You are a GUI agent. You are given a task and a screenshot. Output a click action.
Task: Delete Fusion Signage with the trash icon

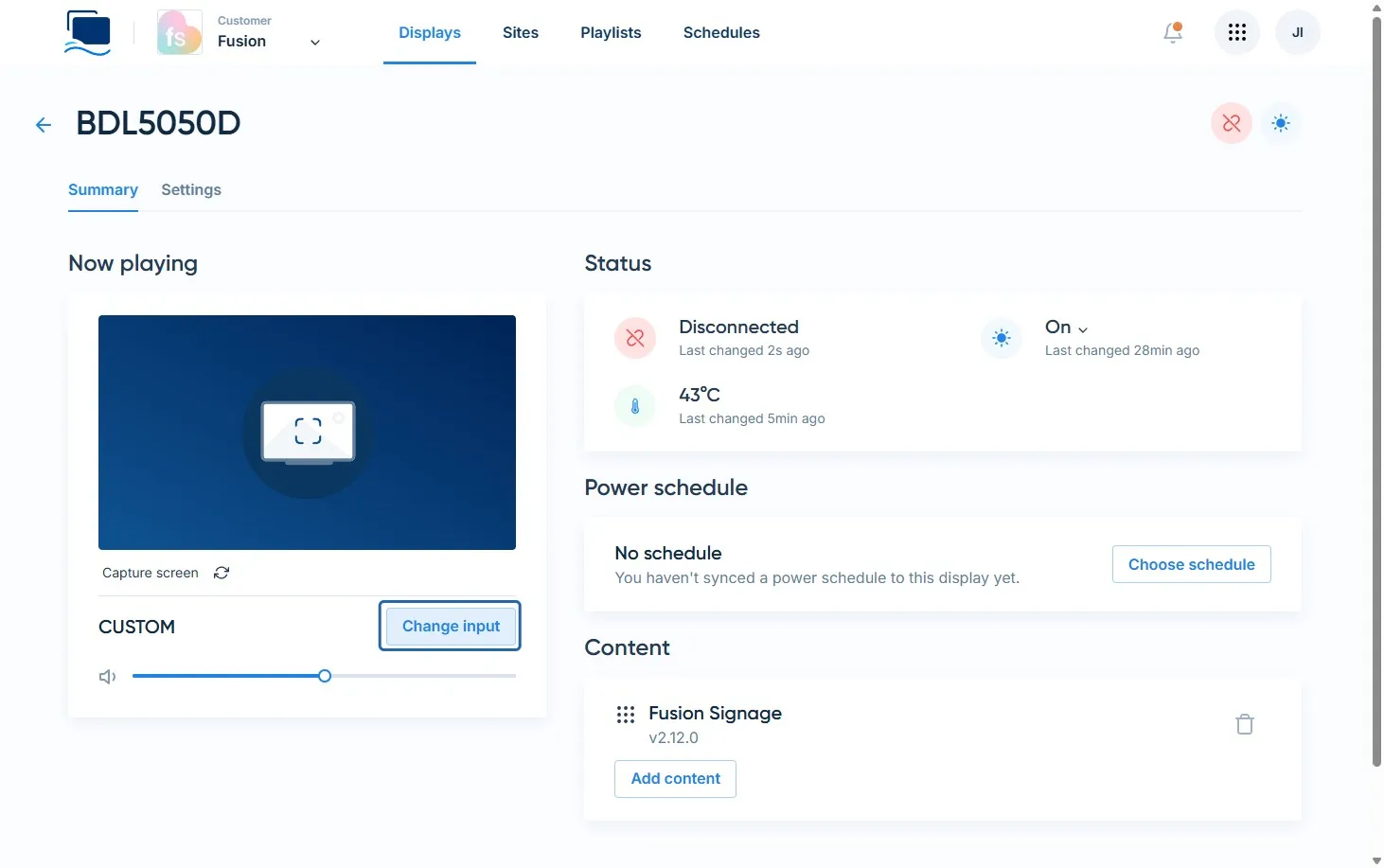(x=1245, y=724)
